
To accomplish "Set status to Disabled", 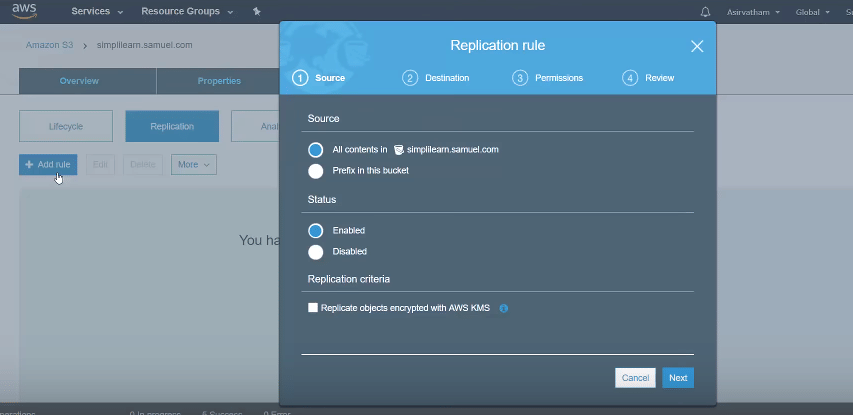I will [316, 252].
